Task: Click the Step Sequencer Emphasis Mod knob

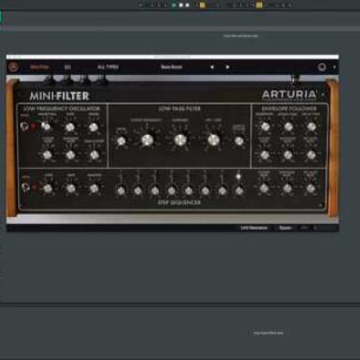Action: coord(287,189)
